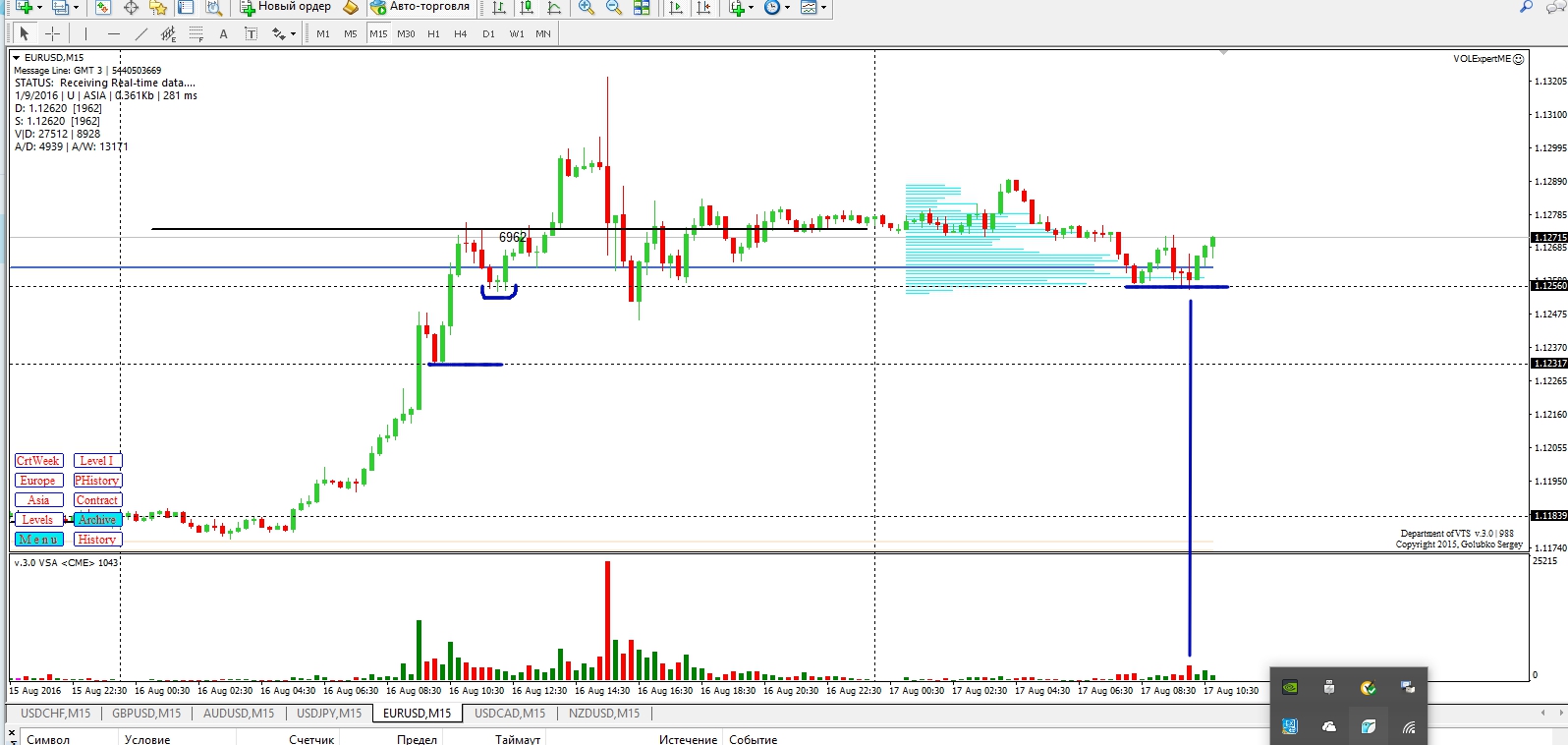Screen dimensions: 1568x745
Task: Open OneDrive cloud tray icon
Action: (1329, 726)
